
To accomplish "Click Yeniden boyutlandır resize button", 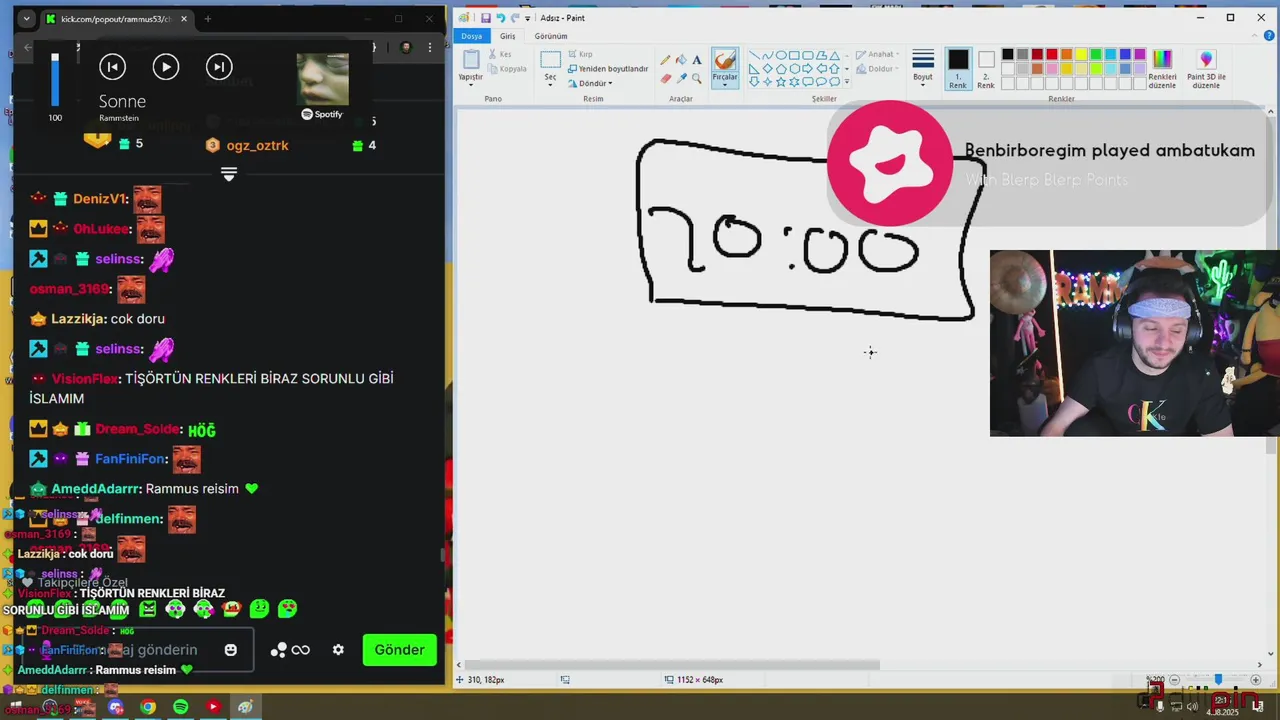I will click(x=608, y=69).
